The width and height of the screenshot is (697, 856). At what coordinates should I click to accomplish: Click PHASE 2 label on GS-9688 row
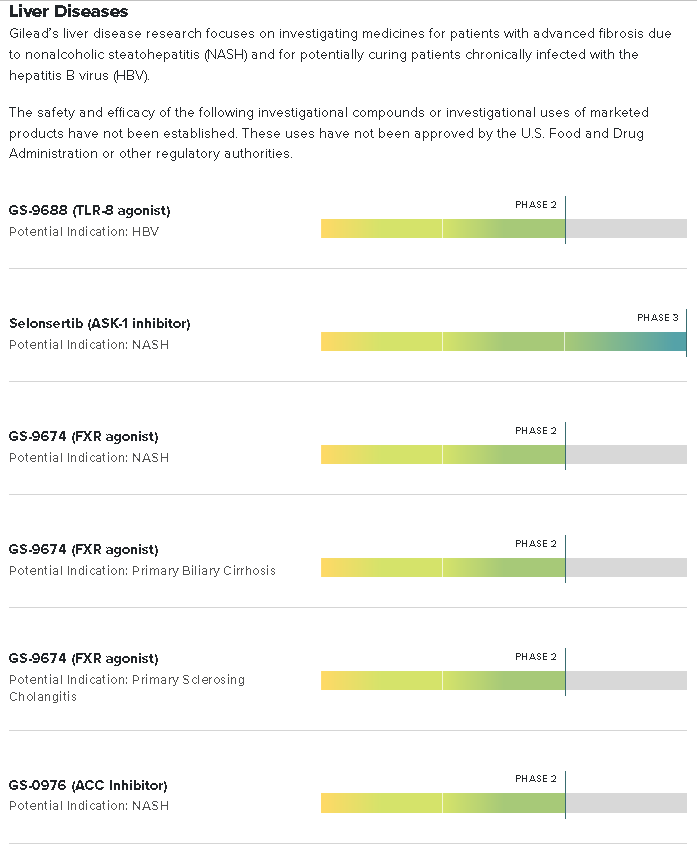click(x=535, y=205)
